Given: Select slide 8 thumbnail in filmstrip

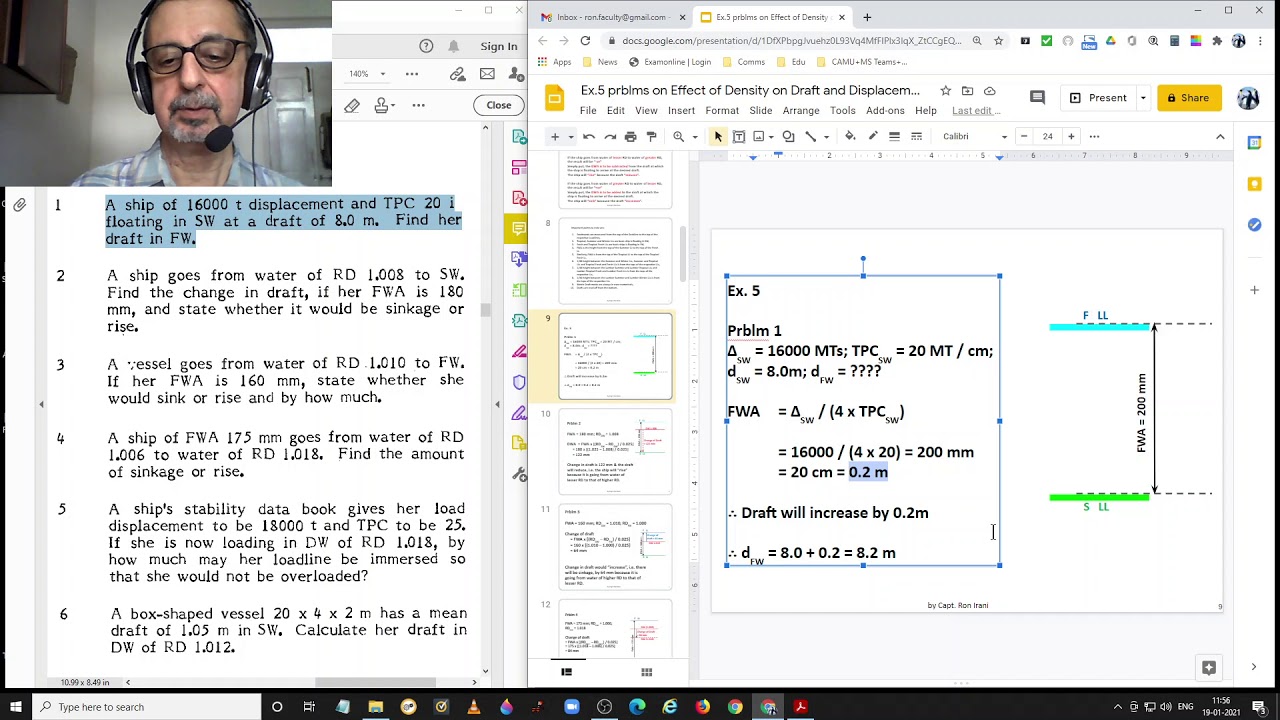Looking at the screenshot, I should click(615, 261).
